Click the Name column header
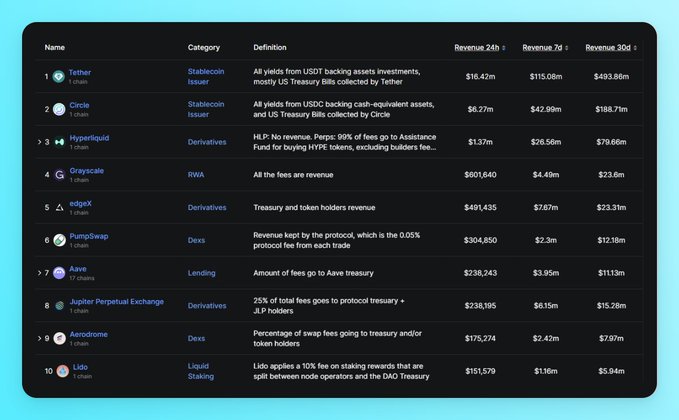The width and height of the screenshot is (679, 420). pos(55,47)
